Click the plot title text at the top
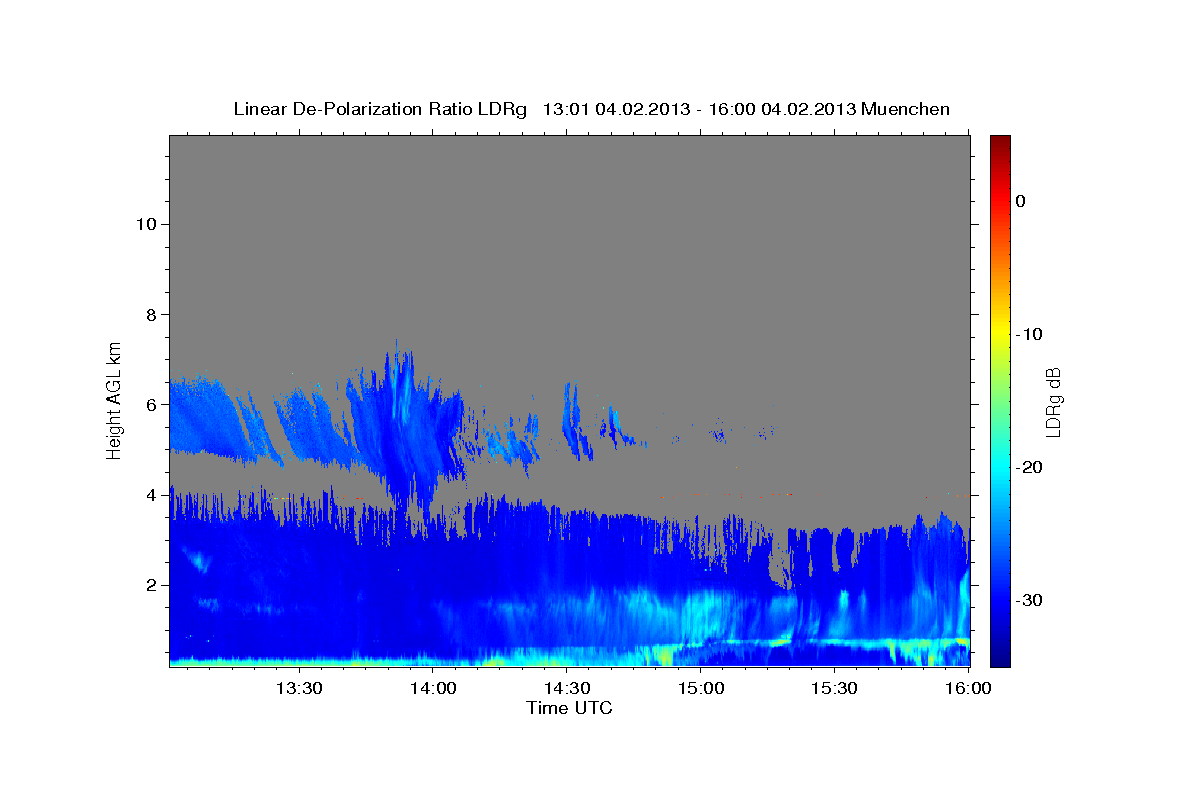Image resolution: width=1200 pixels, height=800 pixels. 591,109
